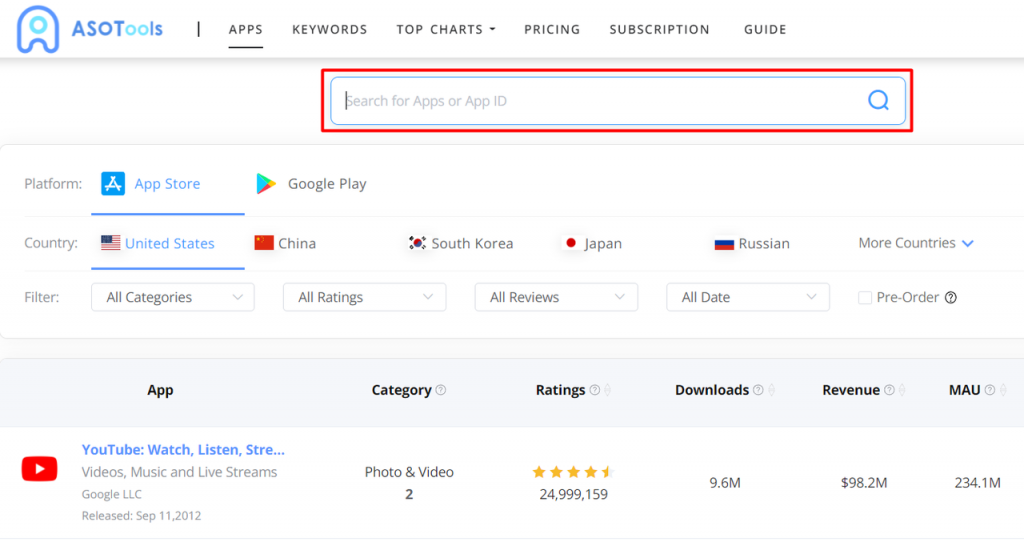The image size is (1024, 542).
Task: Choose China as the country
Action: 285,243
